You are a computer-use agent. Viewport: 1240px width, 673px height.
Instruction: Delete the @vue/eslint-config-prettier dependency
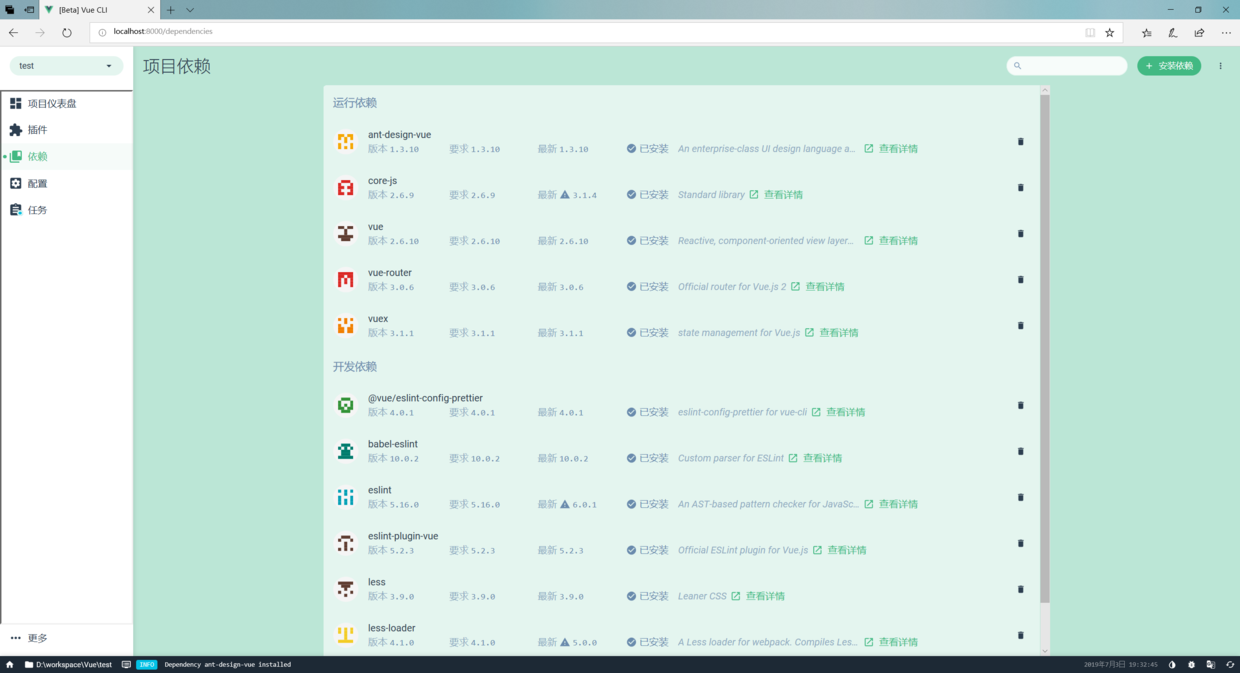tap(1020, 406)
